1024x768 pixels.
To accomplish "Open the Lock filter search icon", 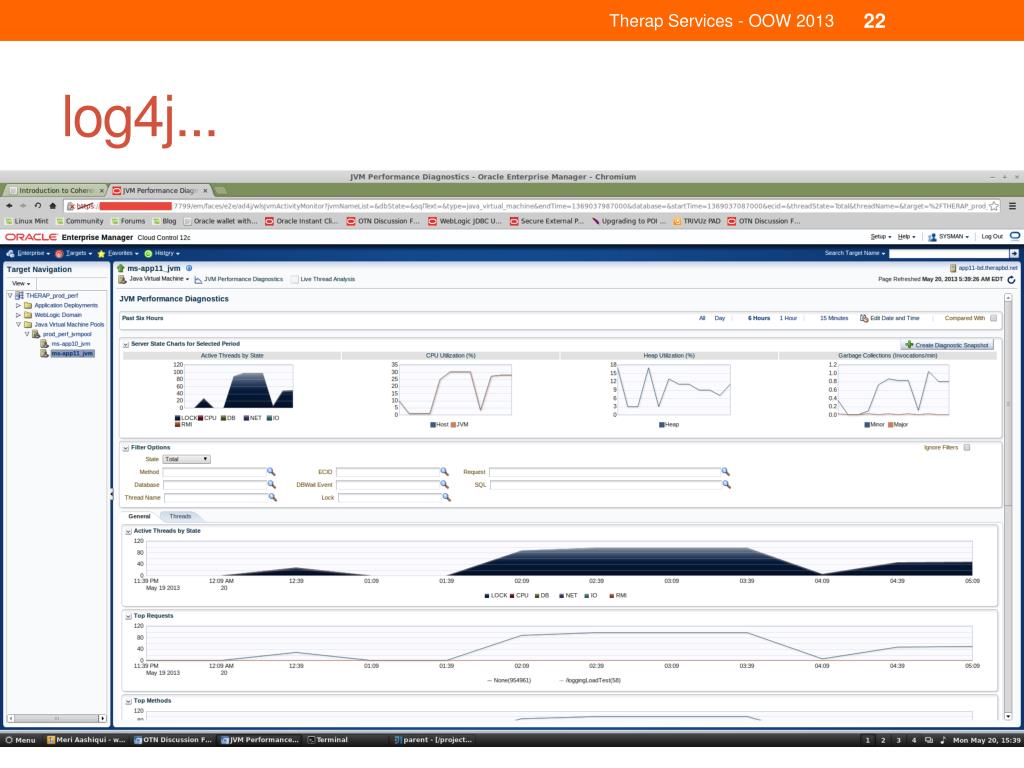I will point(447,498).
